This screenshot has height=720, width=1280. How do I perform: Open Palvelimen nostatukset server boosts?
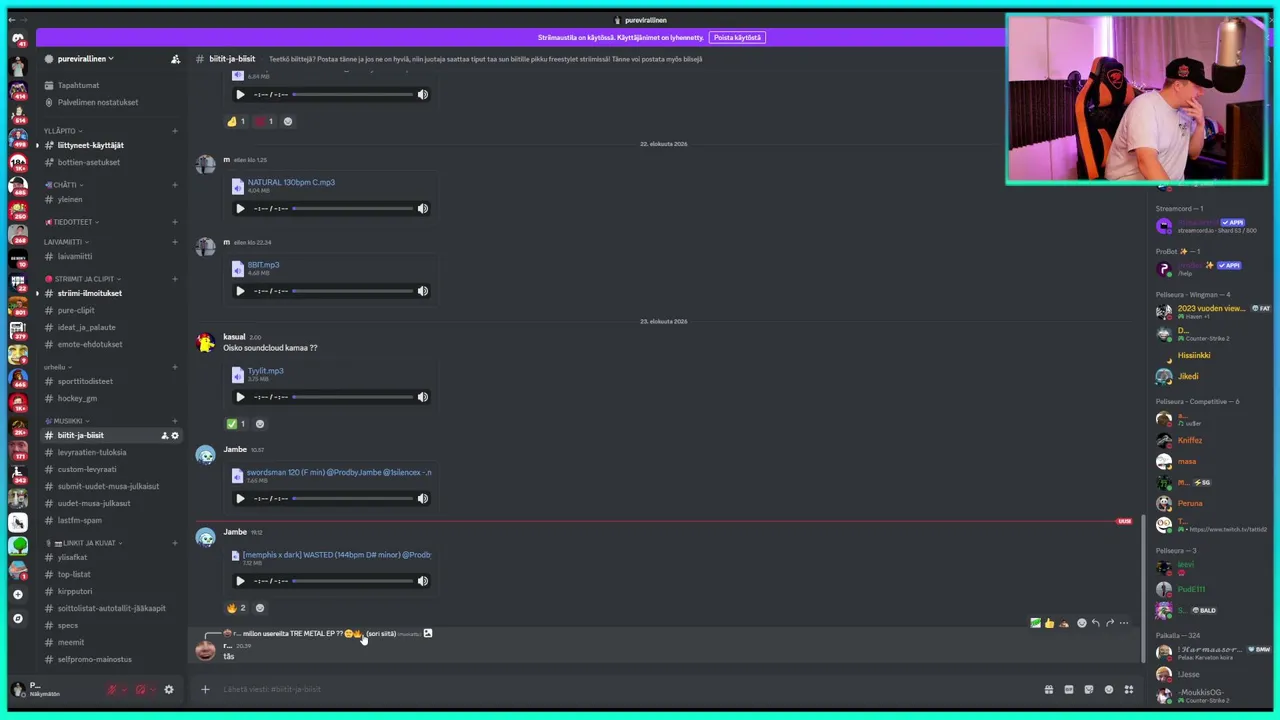coord(98,102)
